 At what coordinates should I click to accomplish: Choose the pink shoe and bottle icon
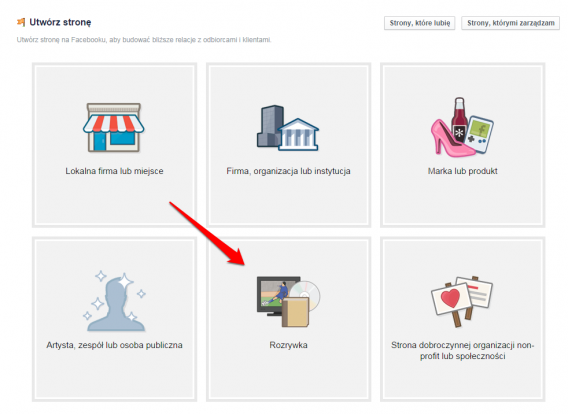tap(462, 127)
